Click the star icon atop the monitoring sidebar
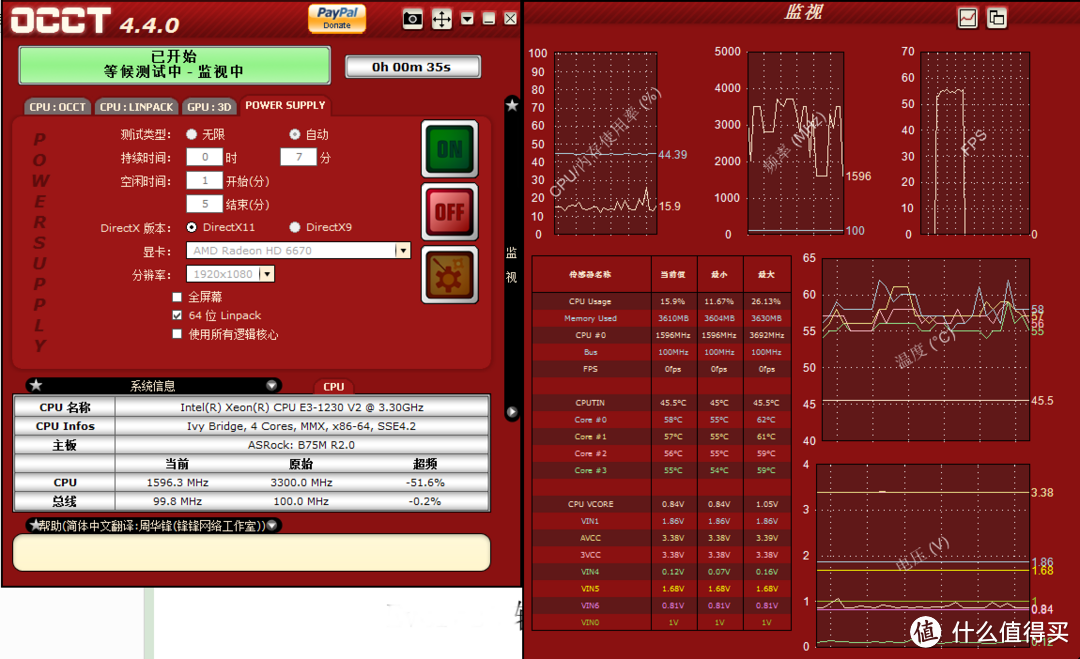This screenshot has width=1080, height=659. click(x=512, y=105)
